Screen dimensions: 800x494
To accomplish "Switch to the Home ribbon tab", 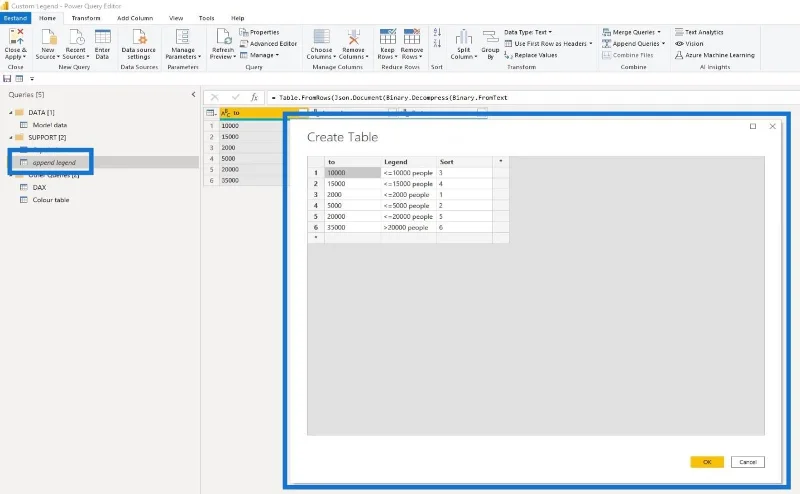I will [47, 18].
